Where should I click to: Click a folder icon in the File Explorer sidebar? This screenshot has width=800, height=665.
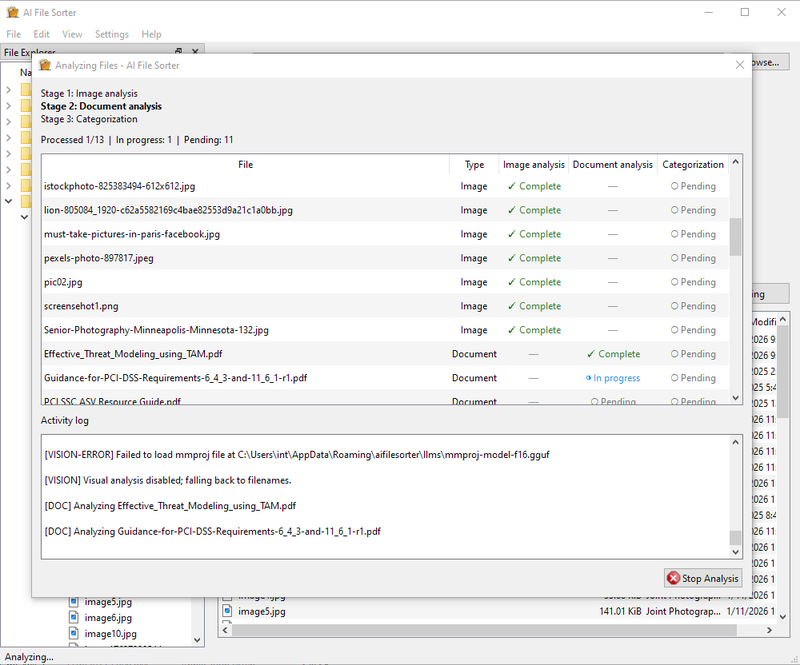click(25, 90)
